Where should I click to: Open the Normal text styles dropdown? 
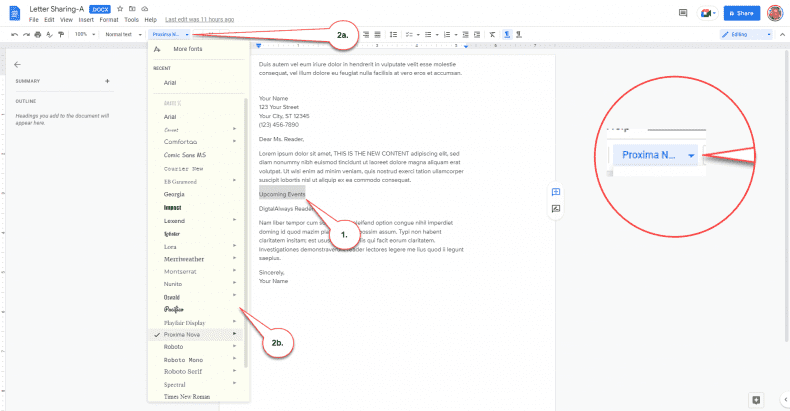pyautogui.click(x=123, y=34)
